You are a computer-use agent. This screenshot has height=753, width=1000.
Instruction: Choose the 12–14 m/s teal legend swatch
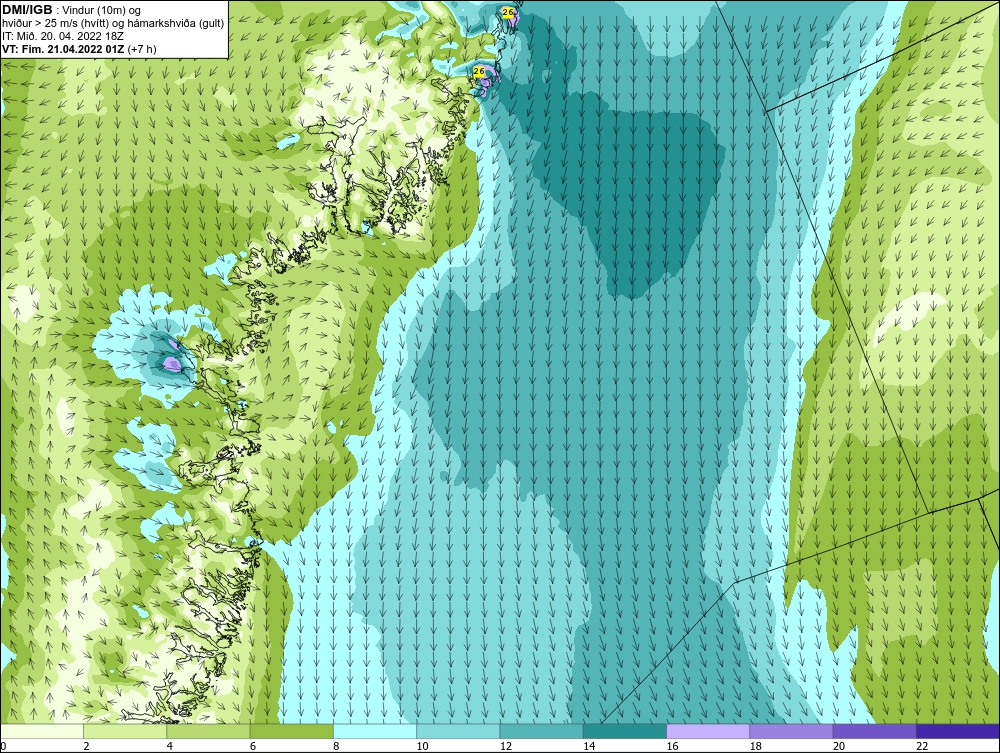541,731
